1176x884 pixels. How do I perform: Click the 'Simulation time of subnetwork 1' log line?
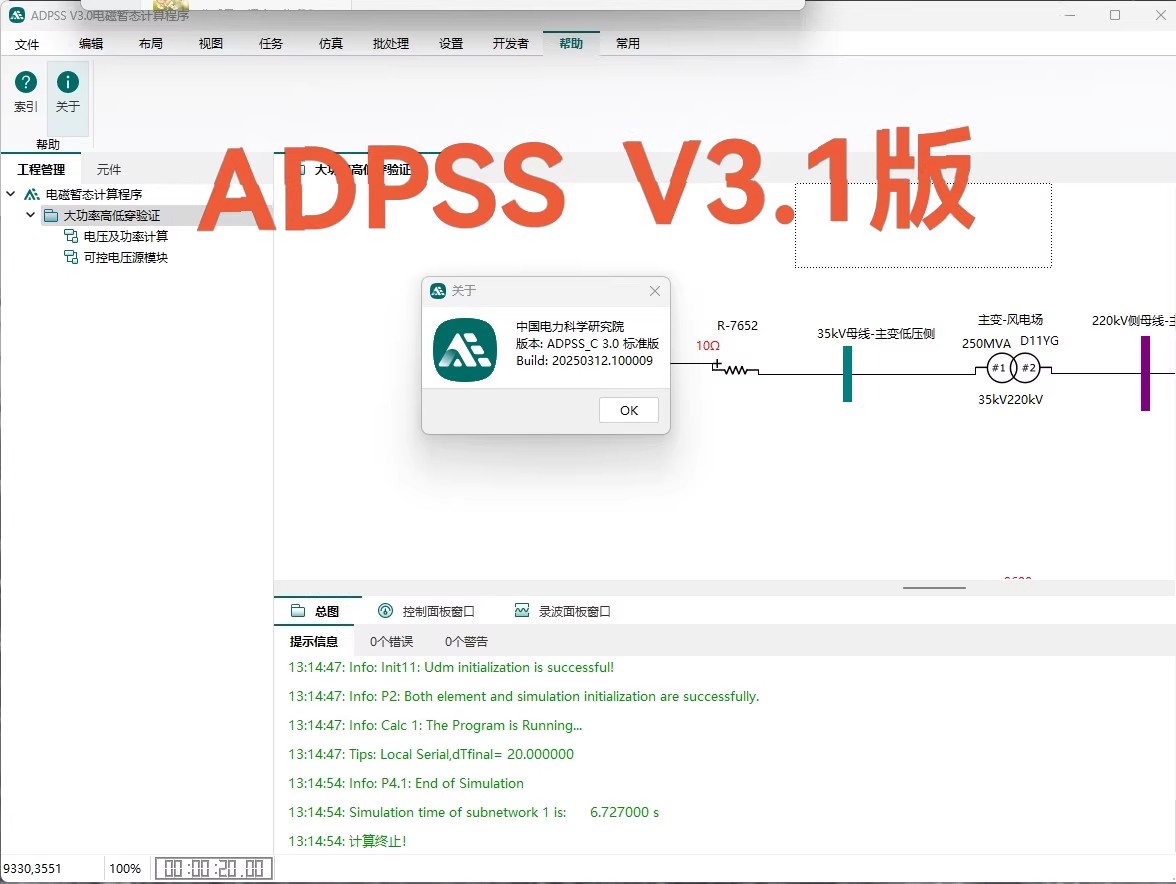[x=473, y=812]
